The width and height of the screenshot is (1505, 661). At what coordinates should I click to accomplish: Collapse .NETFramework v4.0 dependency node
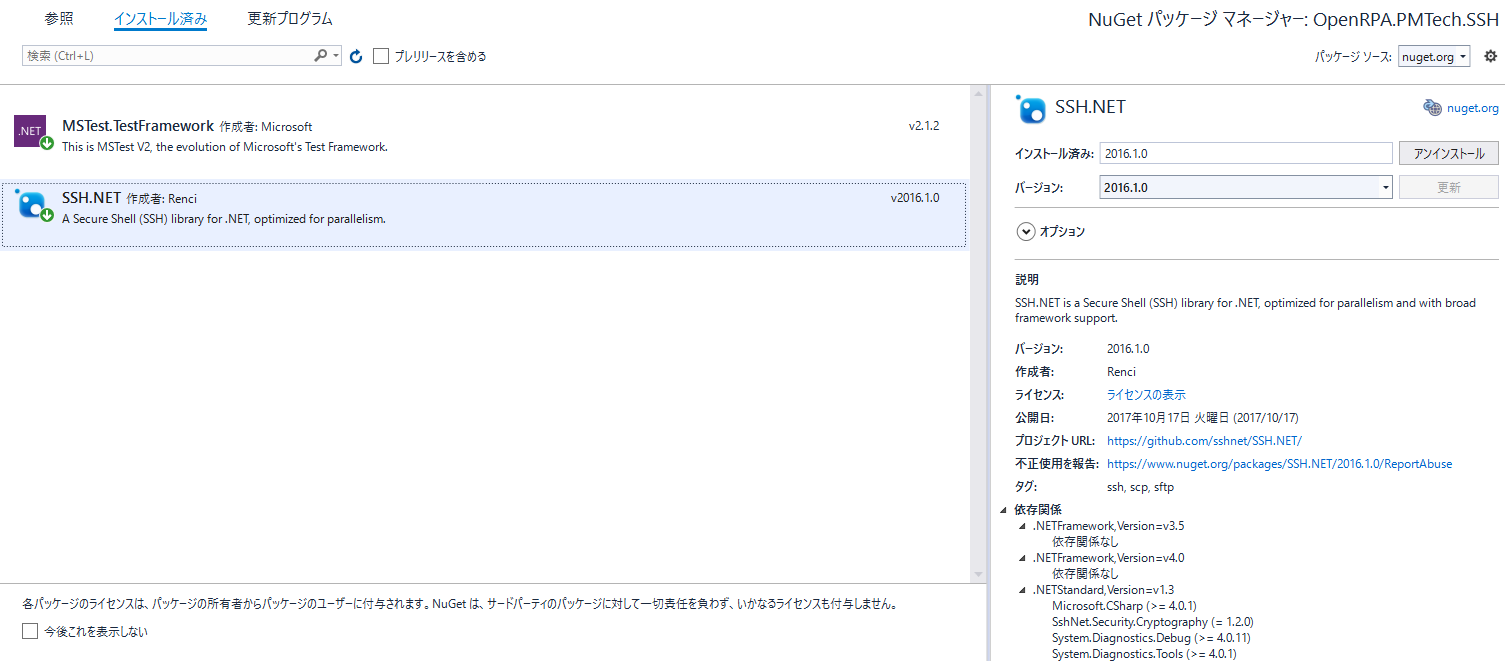coord(1022,558)
